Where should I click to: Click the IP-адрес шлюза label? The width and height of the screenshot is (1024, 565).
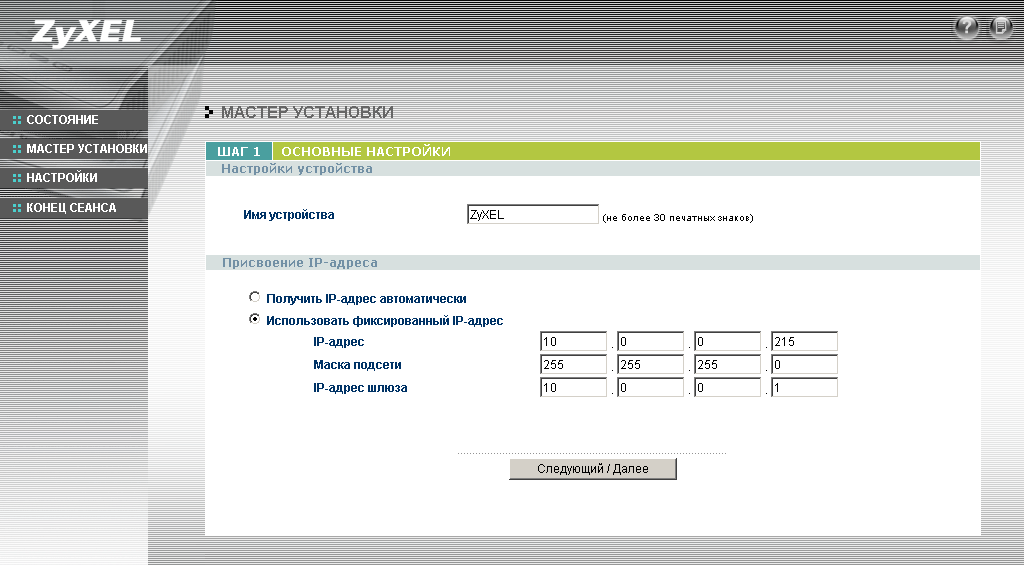tap(360, 387)
